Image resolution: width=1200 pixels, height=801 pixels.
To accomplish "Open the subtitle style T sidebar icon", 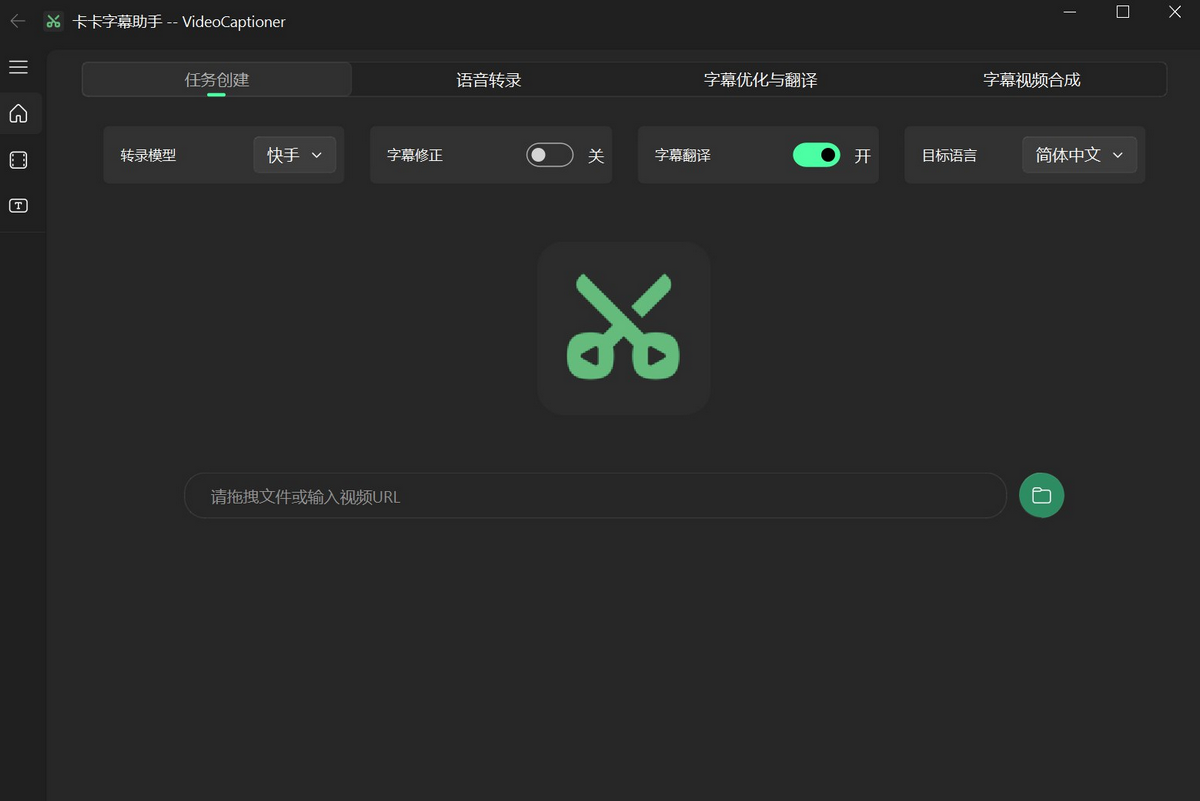I will click(x=18, y=206).
